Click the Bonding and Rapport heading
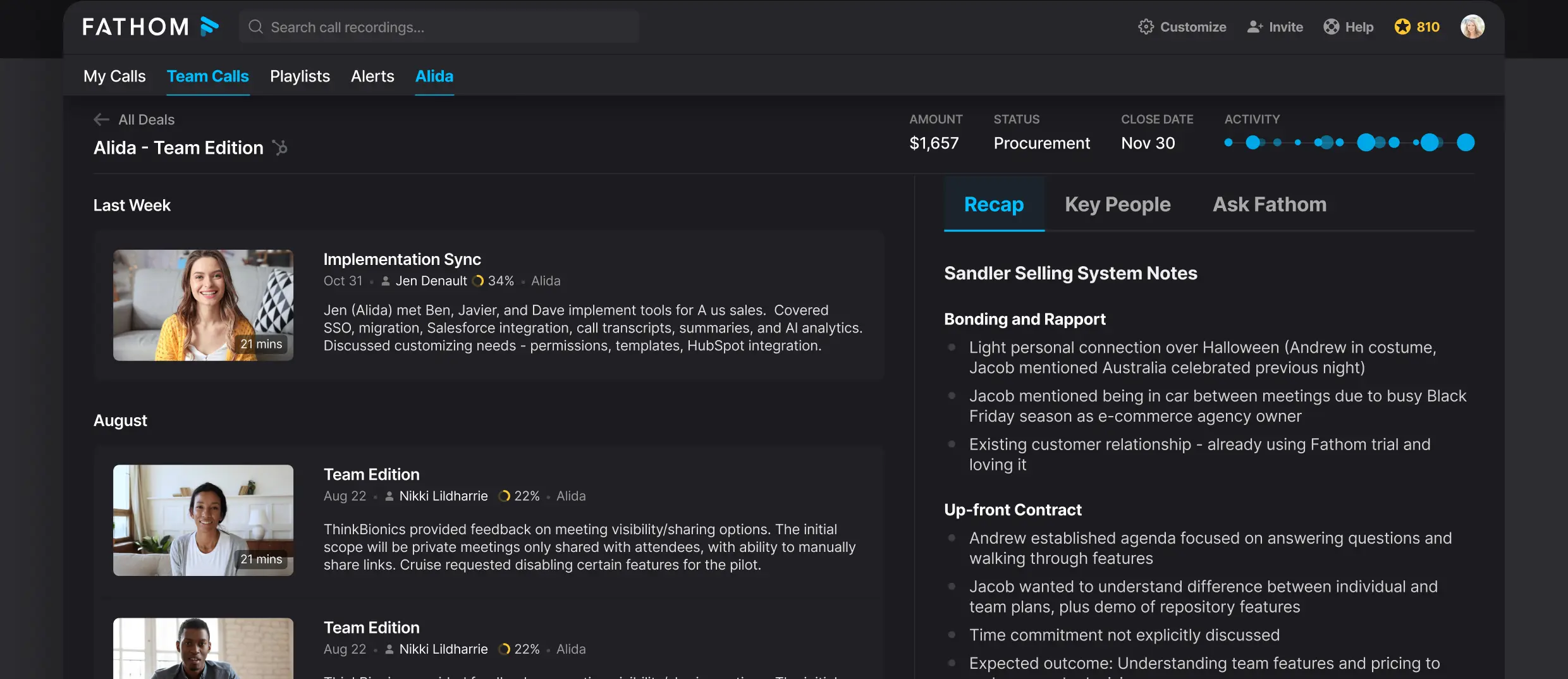Screen dimensions: 1568x679 1025,319
